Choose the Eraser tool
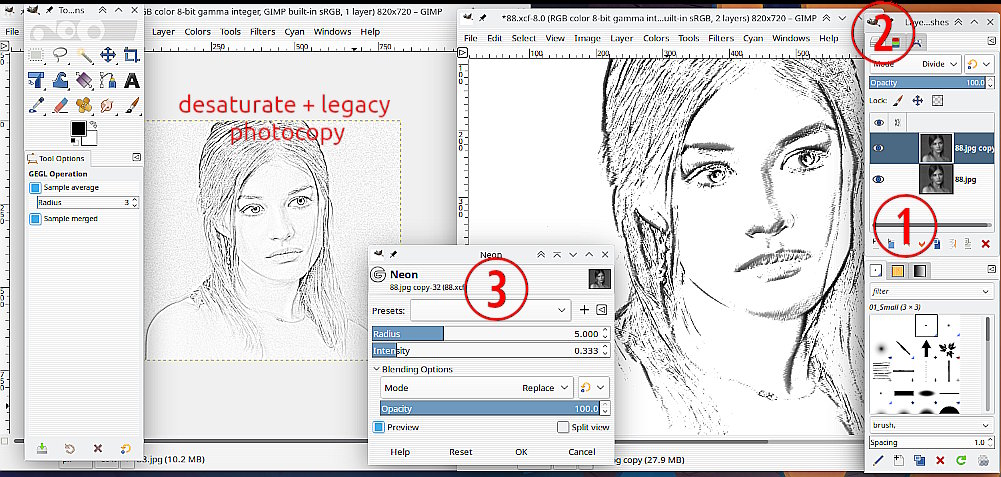Viewport: 1001px width, 477px height. click(x=60, y=105)
